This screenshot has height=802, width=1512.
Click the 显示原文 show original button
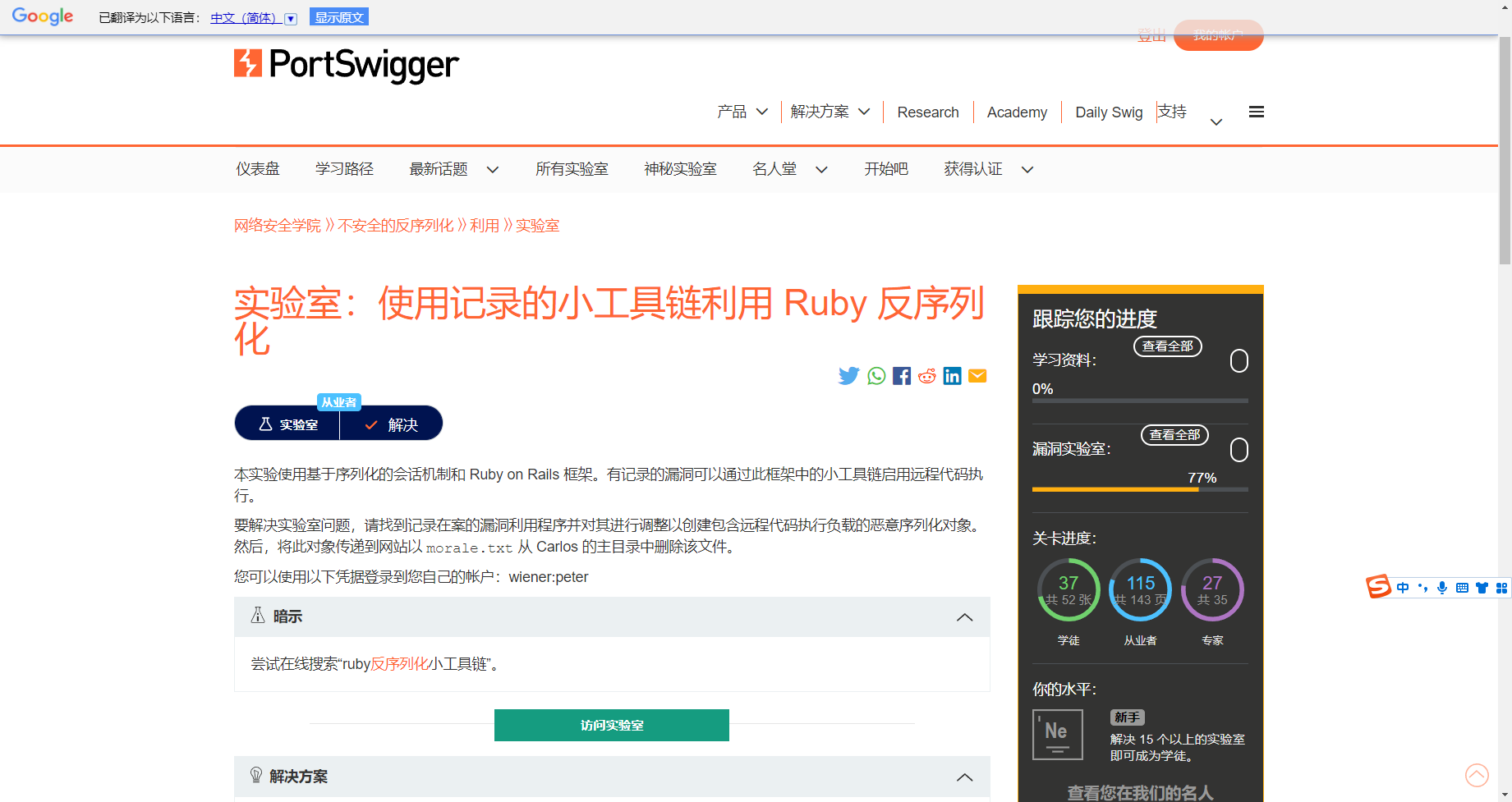click(339, 17)
